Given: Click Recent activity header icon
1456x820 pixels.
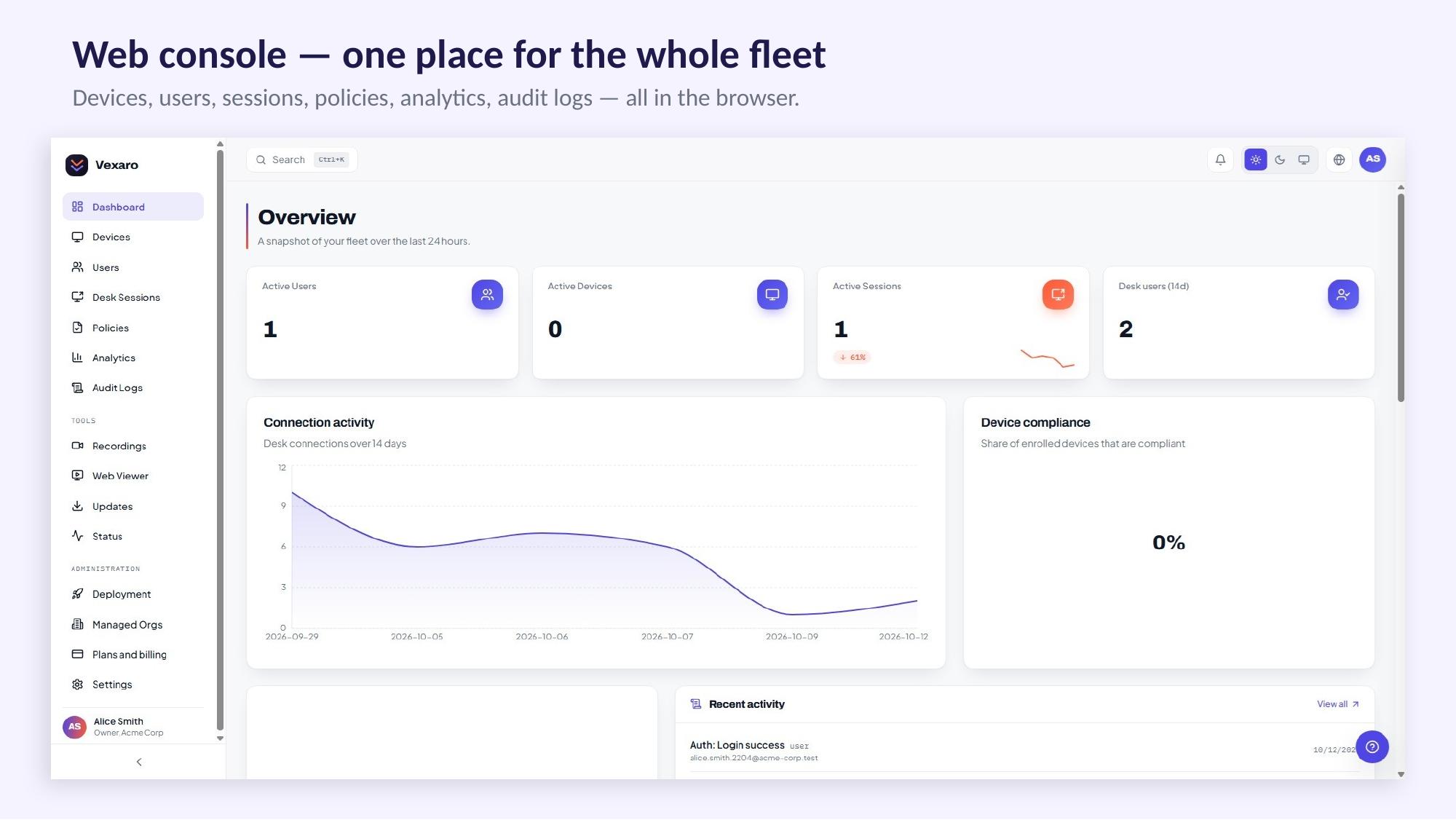Looking at the screenshot, I should (x=696, y=704).
